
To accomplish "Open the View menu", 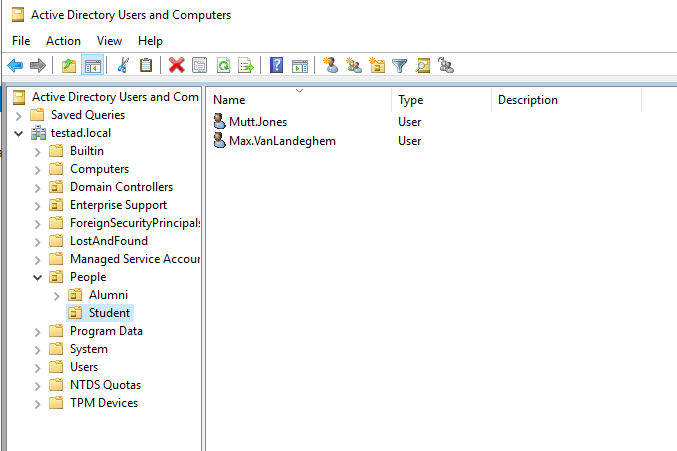I will pyautogui.click(x=109, y=41).
